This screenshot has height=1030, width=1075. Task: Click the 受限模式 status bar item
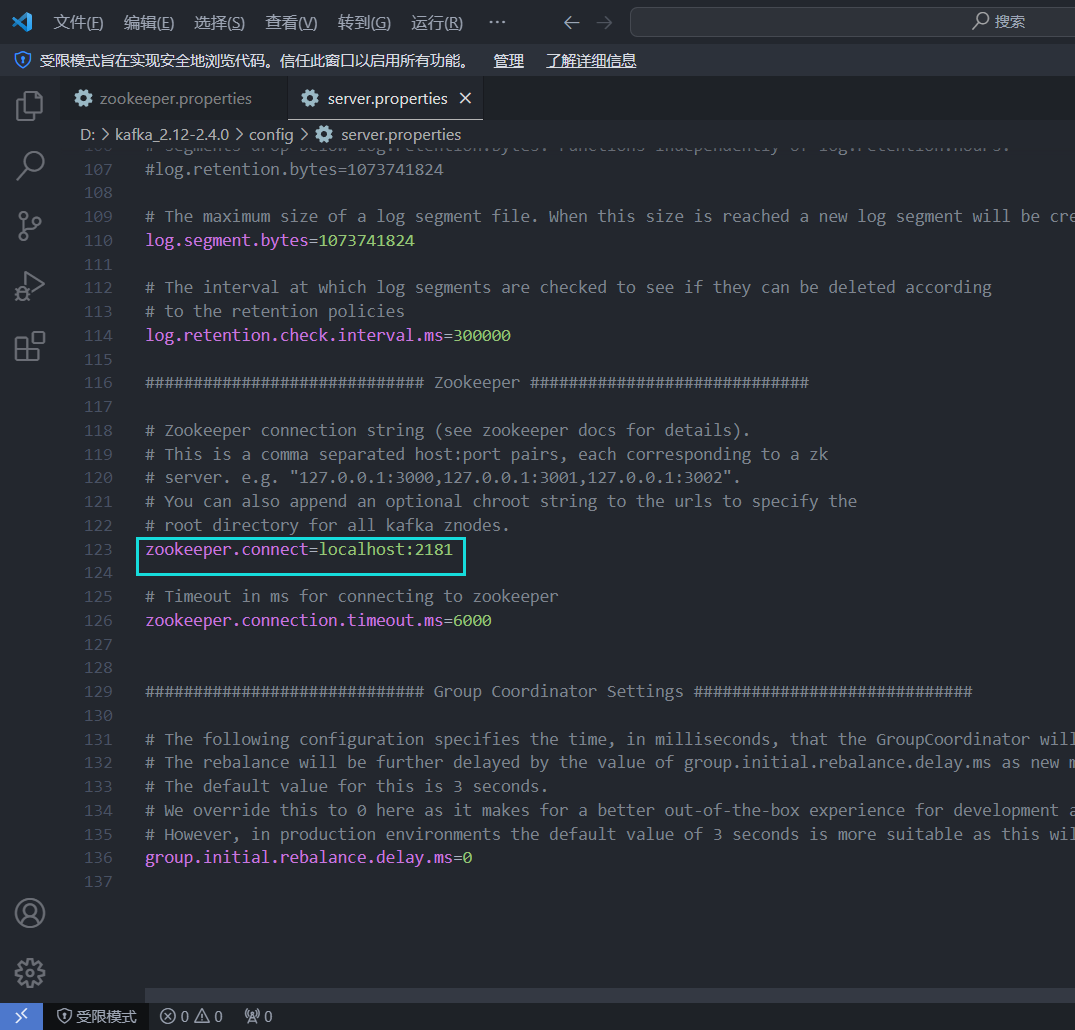pyautogui.click(x=97, y=1016)
